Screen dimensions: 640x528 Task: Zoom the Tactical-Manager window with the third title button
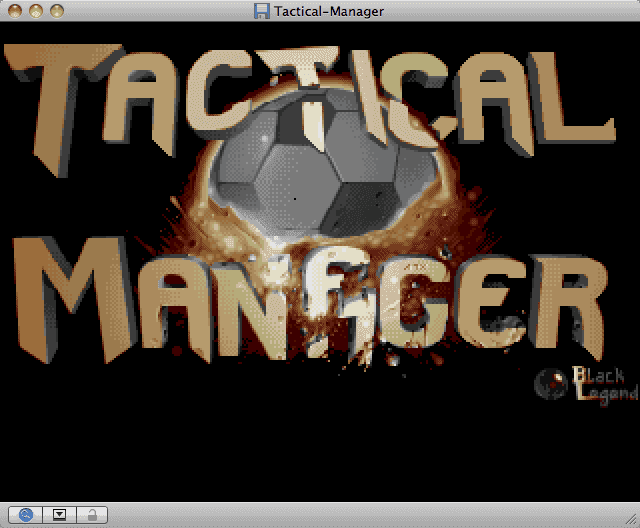[57, 11]
